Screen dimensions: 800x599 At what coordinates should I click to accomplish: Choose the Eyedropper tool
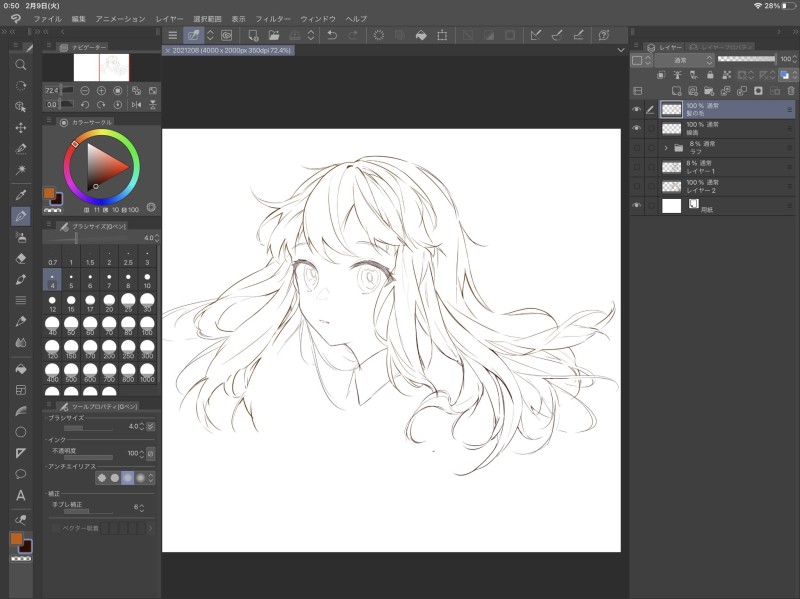point(21,194)
